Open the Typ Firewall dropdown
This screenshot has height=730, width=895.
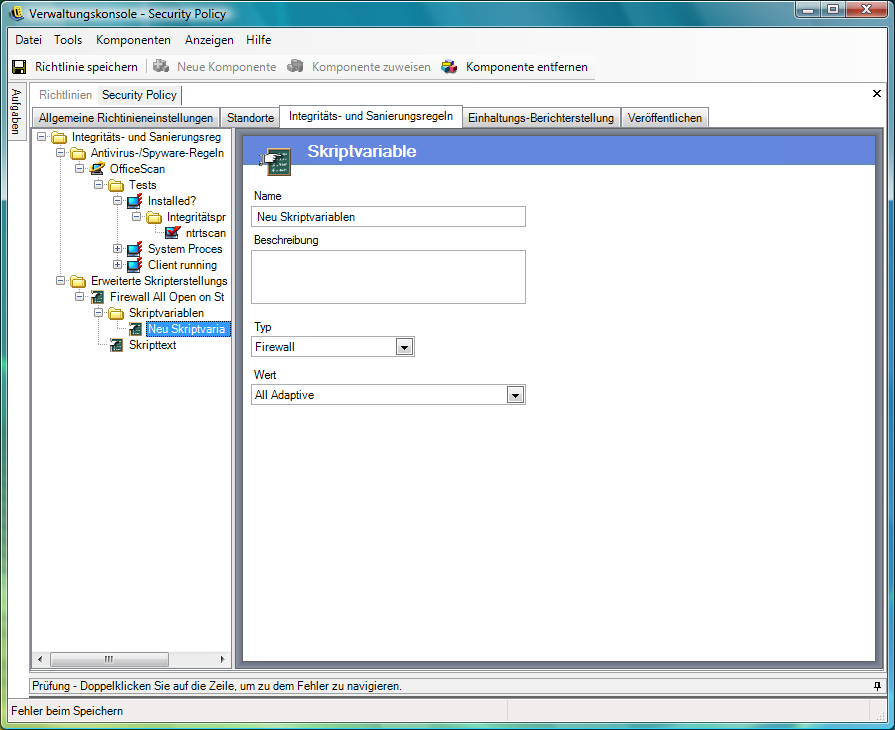point(404,347)
